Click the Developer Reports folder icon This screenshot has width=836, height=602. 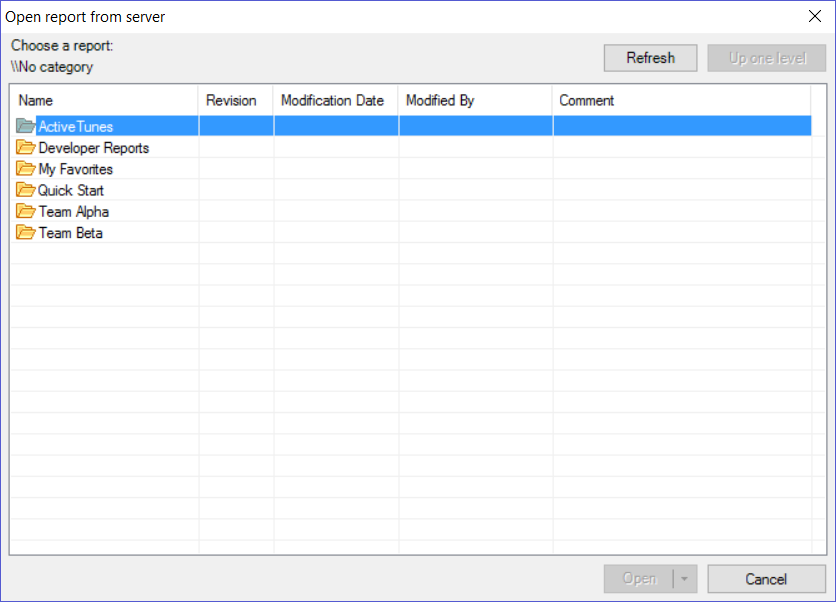pyautogui.click(x=26, y=147)
